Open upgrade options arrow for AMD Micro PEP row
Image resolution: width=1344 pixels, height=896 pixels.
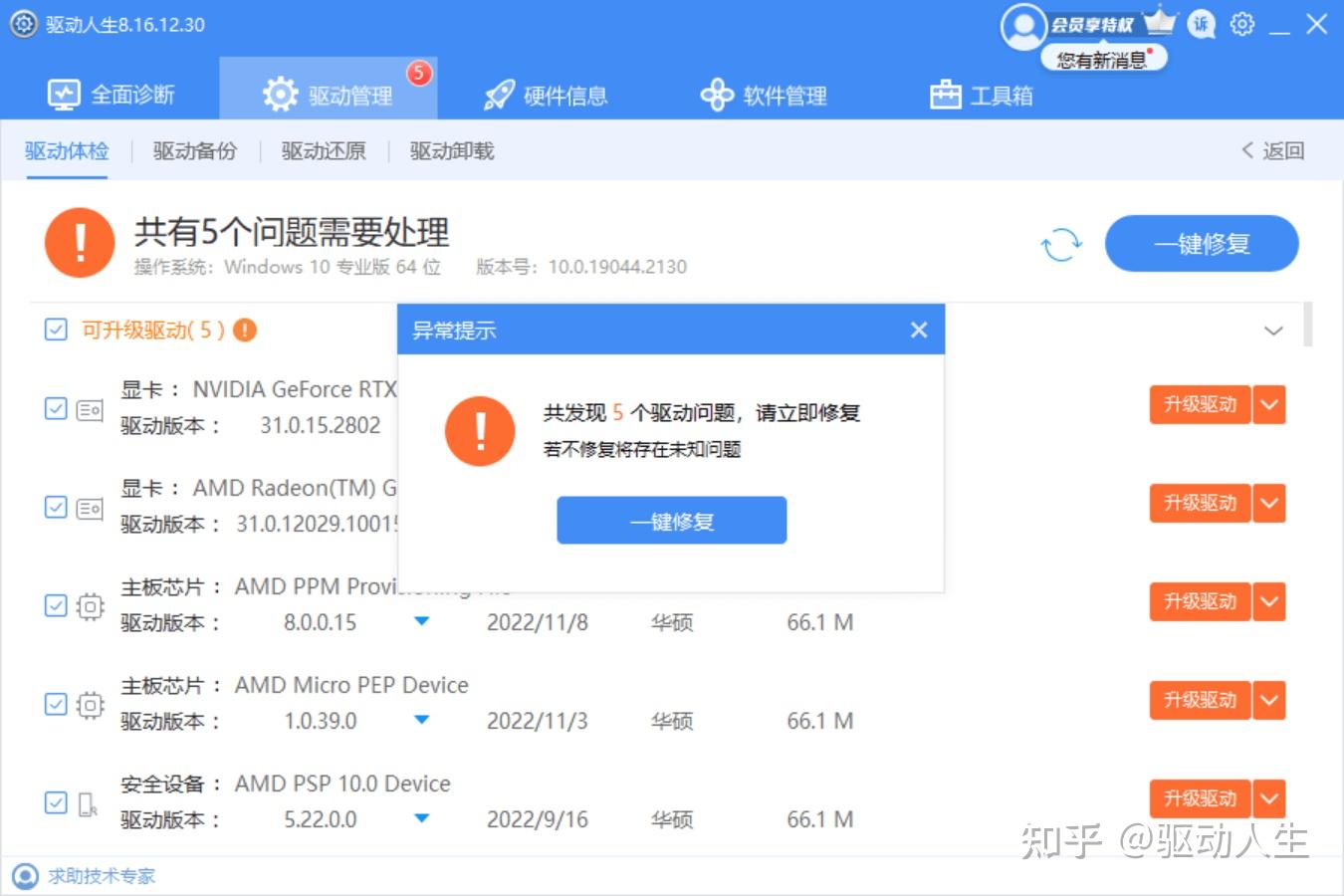pyautogui.click(x=1269, y=701)
